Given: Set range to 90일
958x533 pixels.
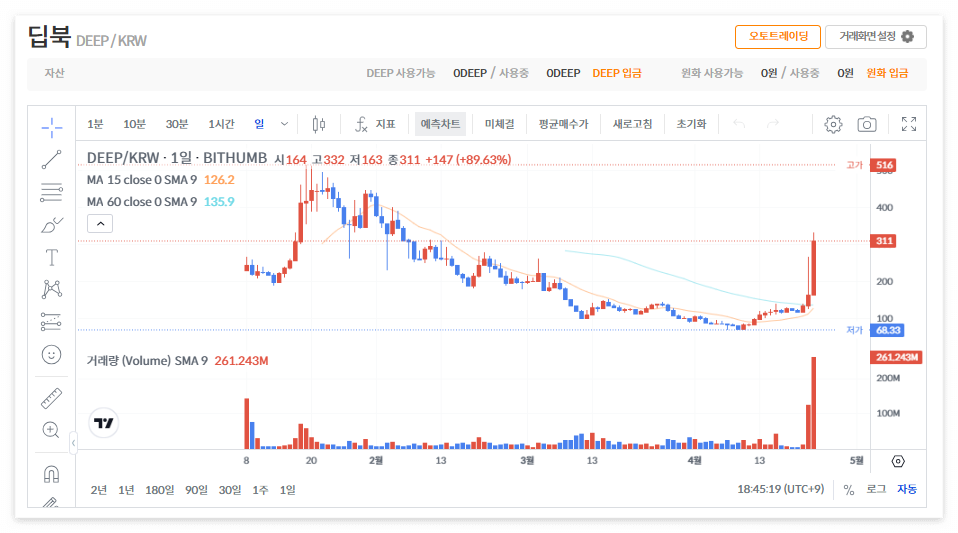Looking at the screenshot, I should tap(196, 490).
